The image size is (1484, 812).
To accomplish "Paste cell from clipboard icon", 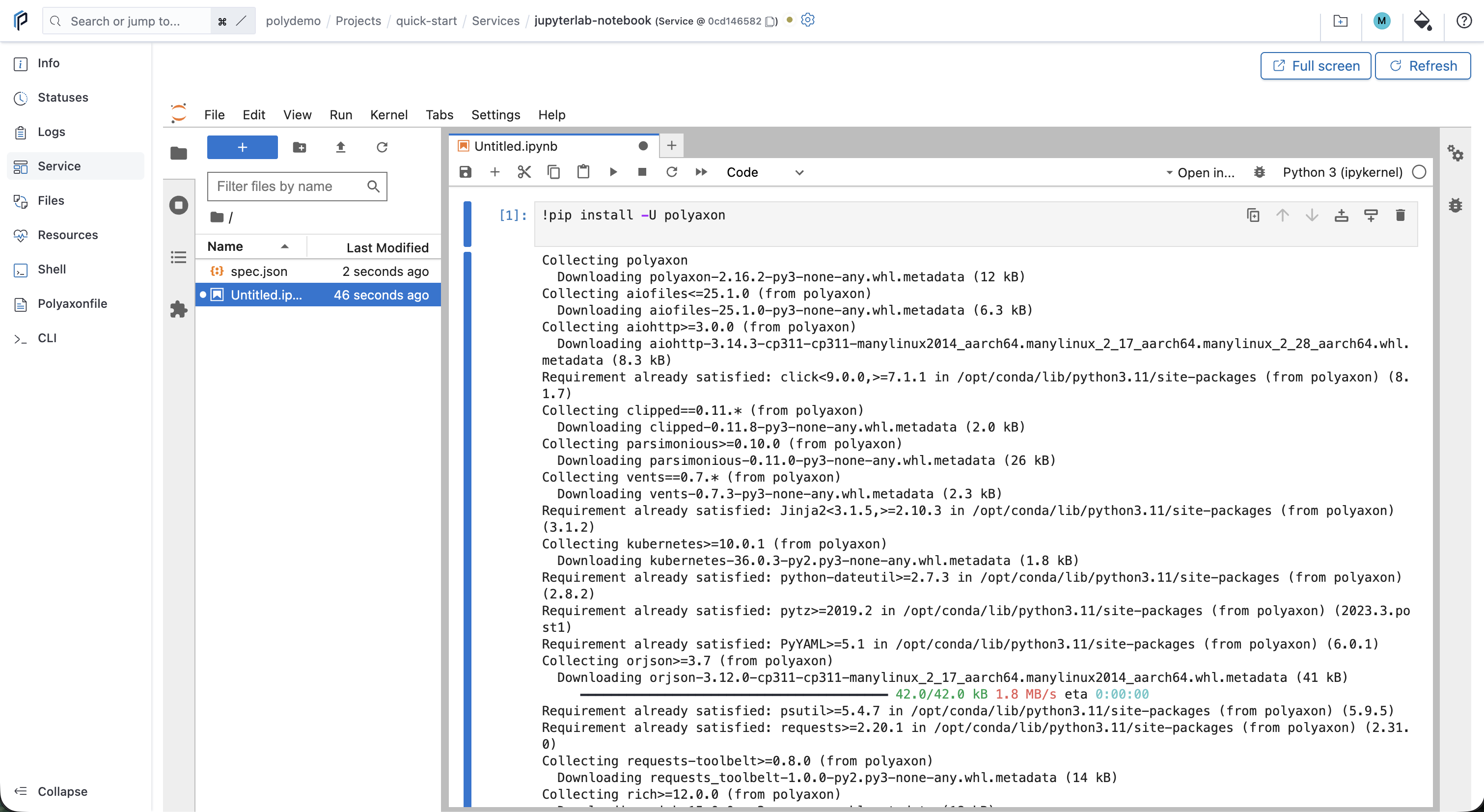I will tap(583, 172).
